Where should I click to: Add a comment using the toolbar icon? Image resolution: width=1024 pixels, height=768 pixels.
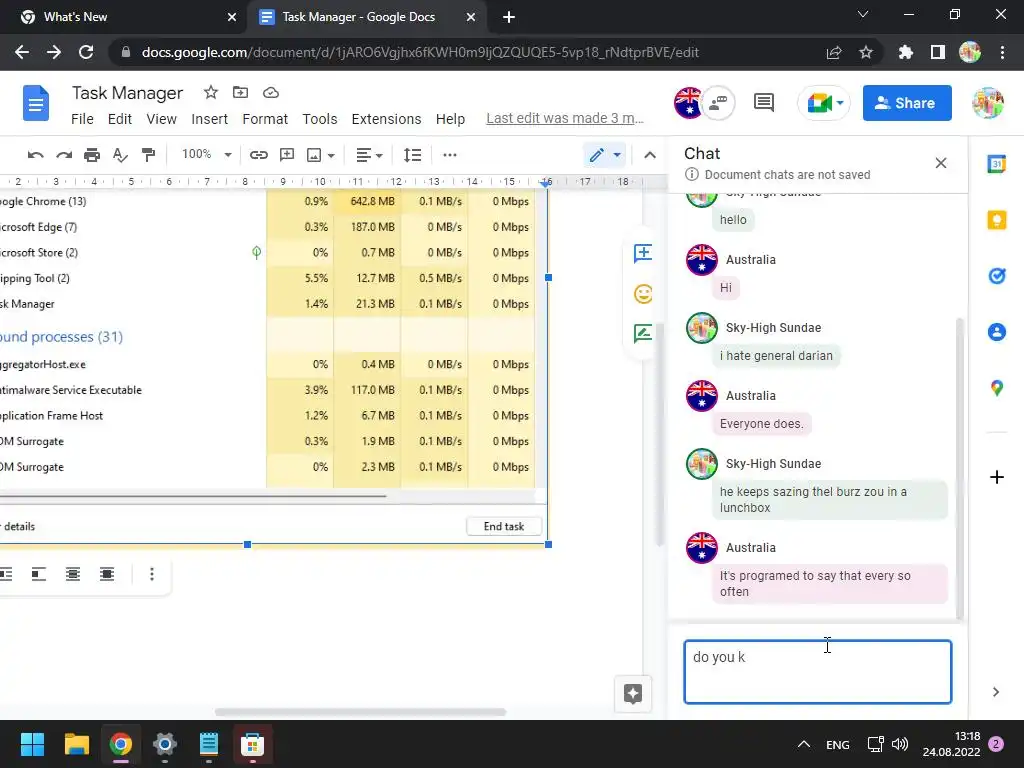tap(287, 155)
